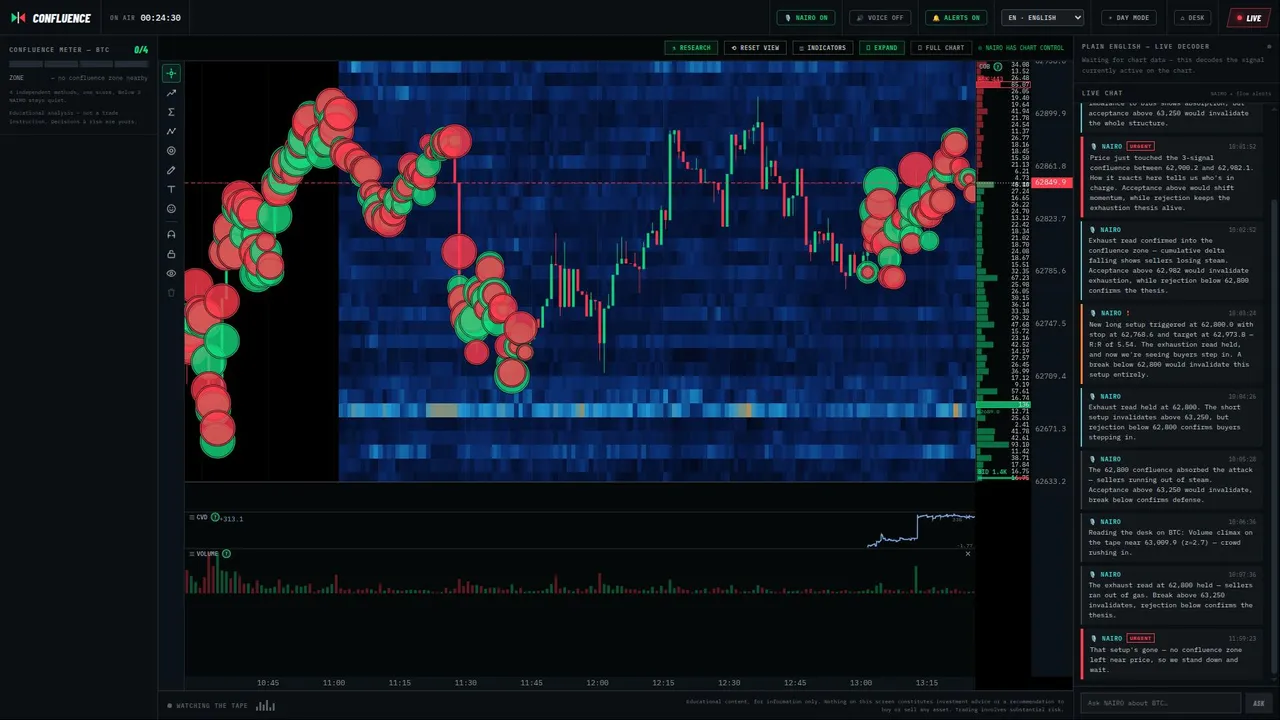Viewport: 1280px width, 720px height.
Task: Click the current price tag 62849.9
Action: click(1050, 183)
